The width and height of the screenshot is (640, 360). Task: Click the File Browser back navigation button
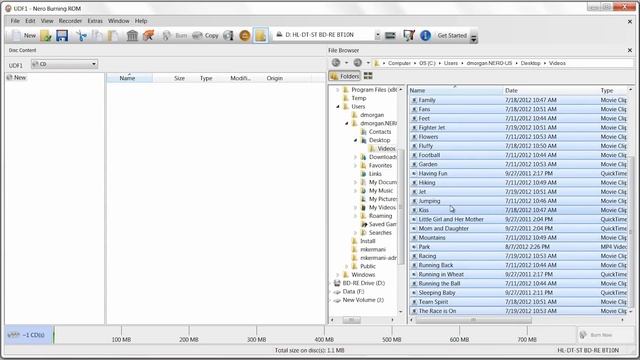(336, 63)
